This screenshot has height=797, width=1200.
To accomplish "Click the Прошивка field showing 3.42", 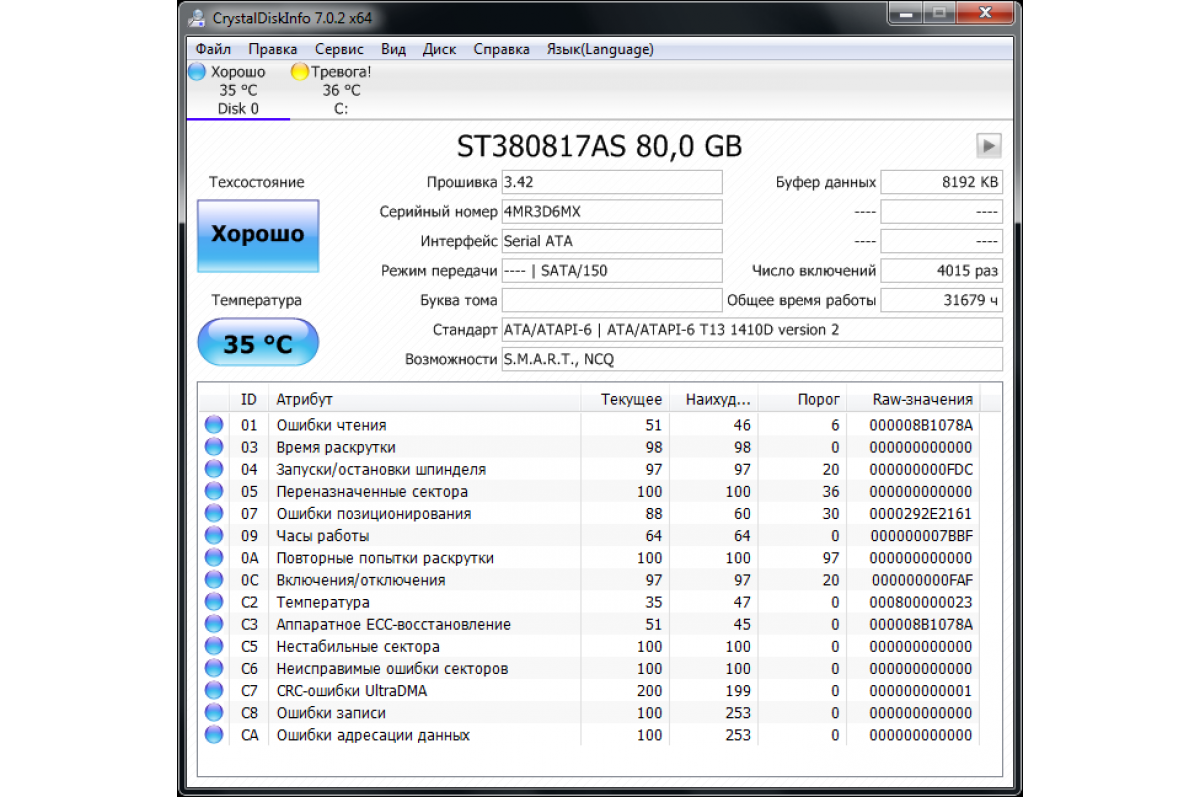I will coord(611,182).
